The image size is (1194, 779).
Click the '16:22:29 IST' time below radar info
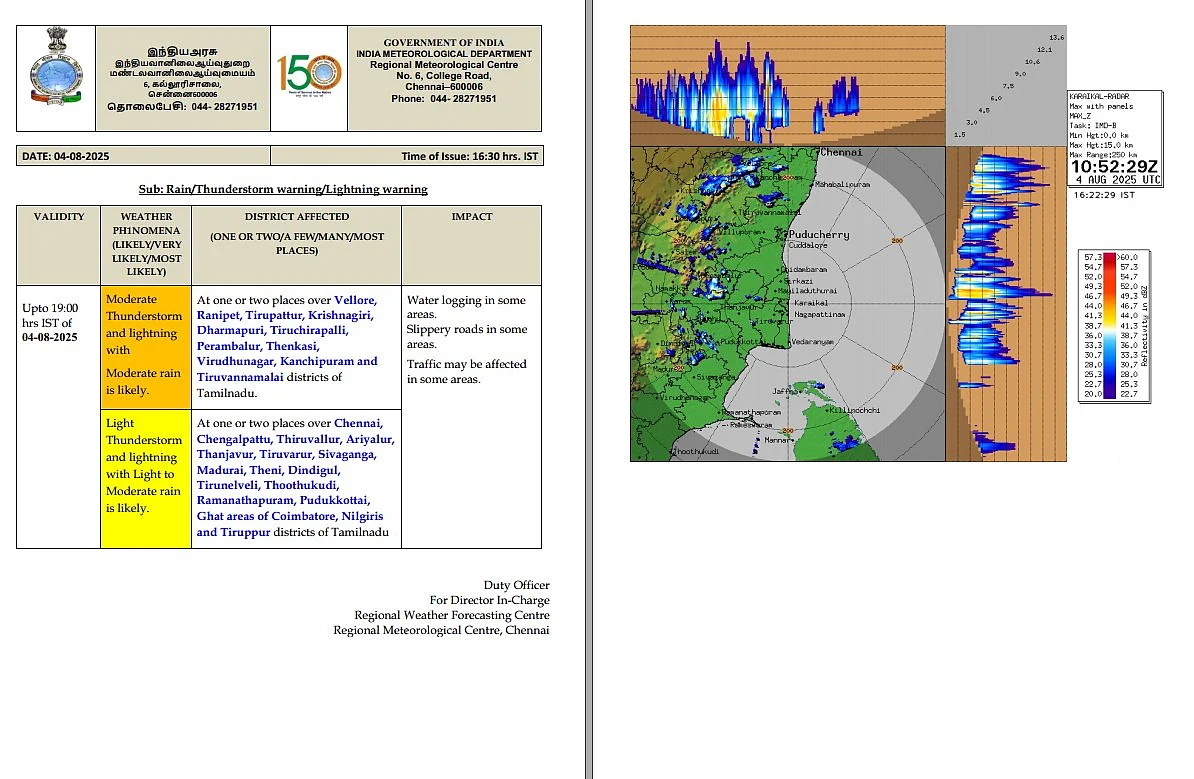pyautogui.click(x=1104, y=195)
